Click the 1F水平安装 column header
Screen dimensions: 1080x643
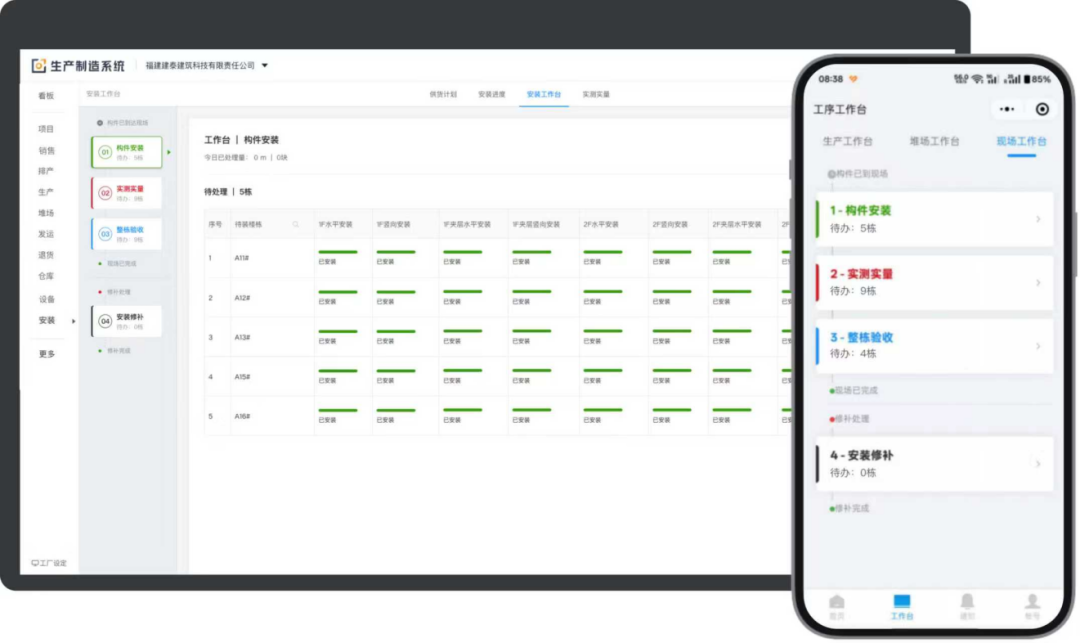335,224
